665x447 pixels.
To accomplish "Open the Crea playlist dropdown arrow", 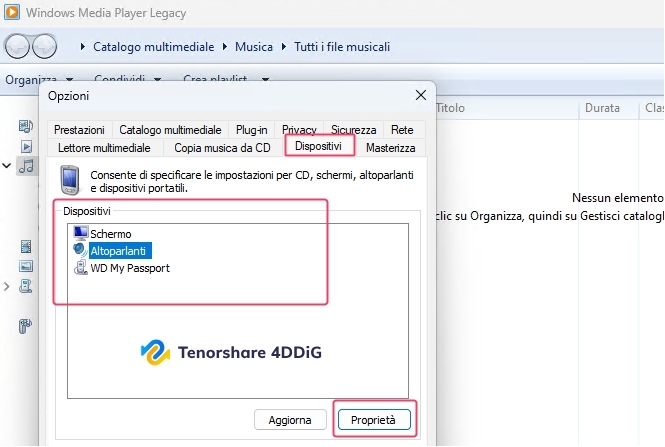I will coord(265,79).
